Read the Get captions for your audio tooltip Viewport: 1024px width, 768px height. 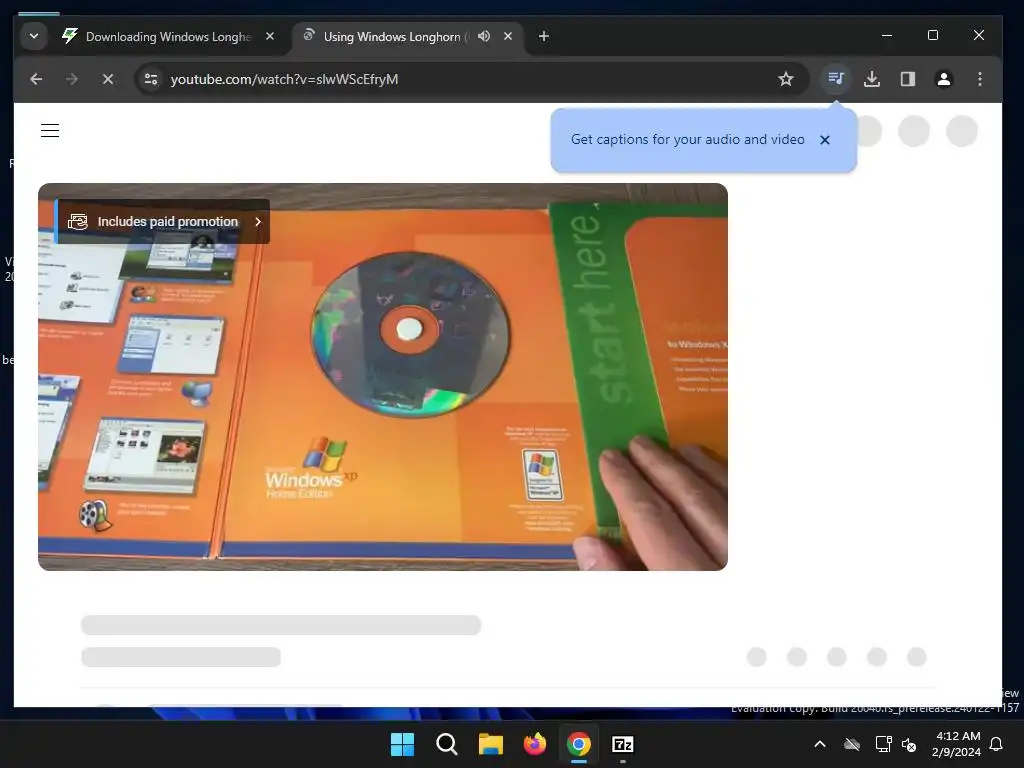(x=688, y=139)
